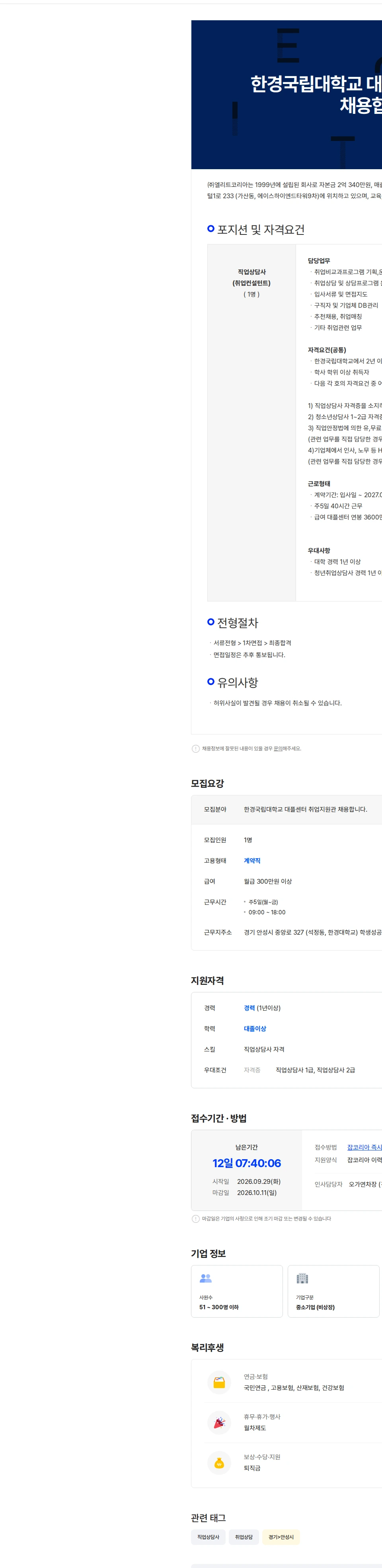
Task: Click the 휴무·휴가·행사 party popper icon
Action: click(219, 1423)
